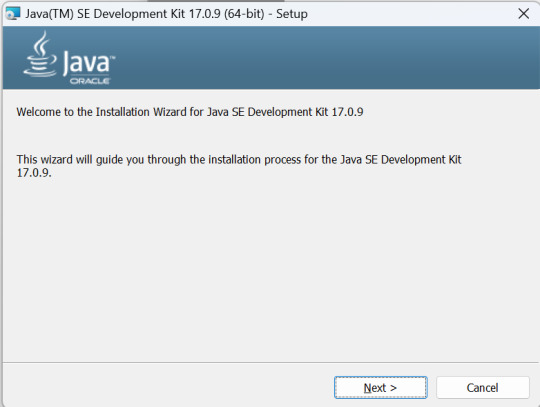The image size is (540, 407).
Task: Click the installer icon in title bar
Action: (x=13, y=14)
